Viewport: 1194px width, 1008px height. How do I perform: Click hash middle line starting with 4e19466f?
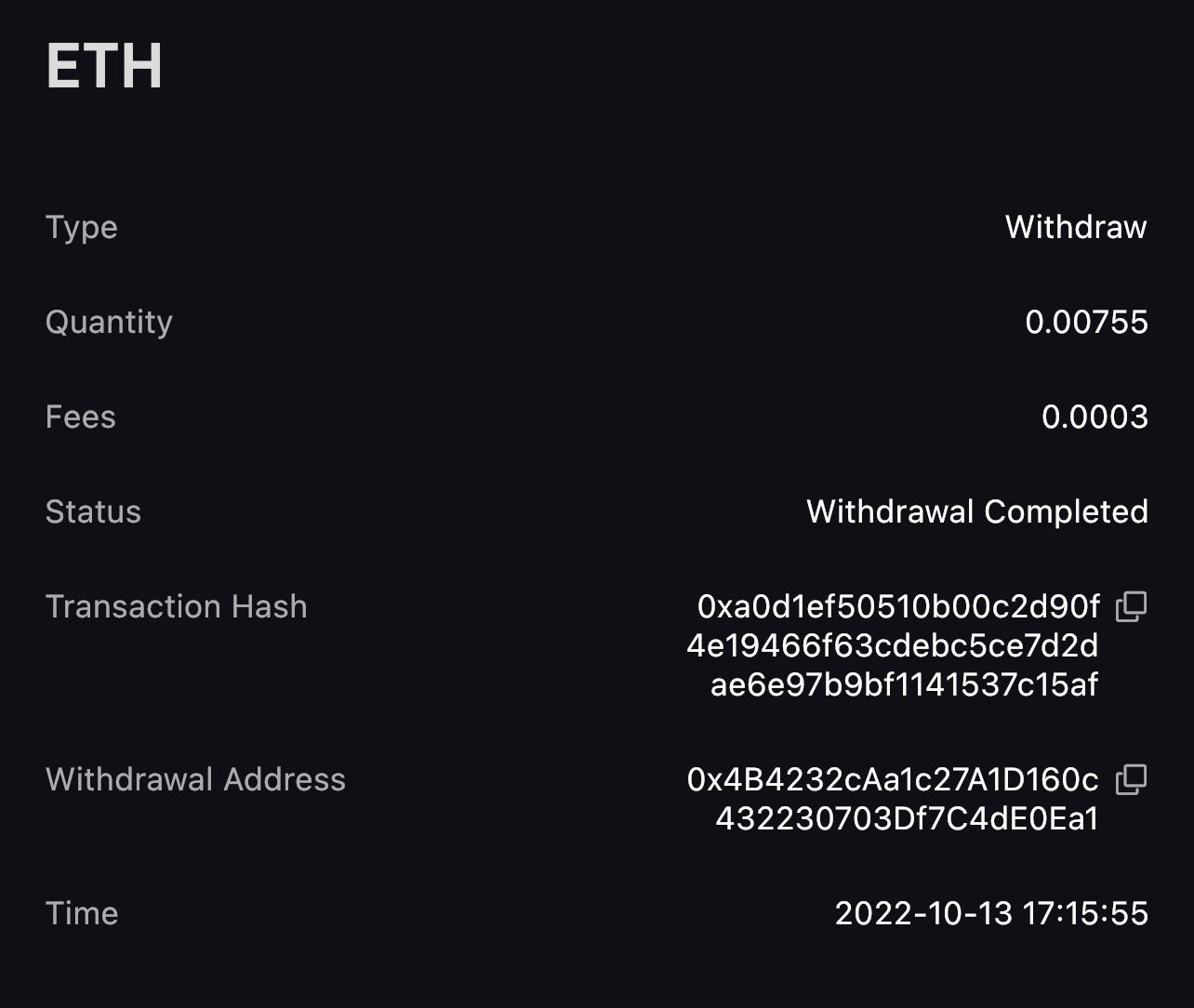click(893, 645)
